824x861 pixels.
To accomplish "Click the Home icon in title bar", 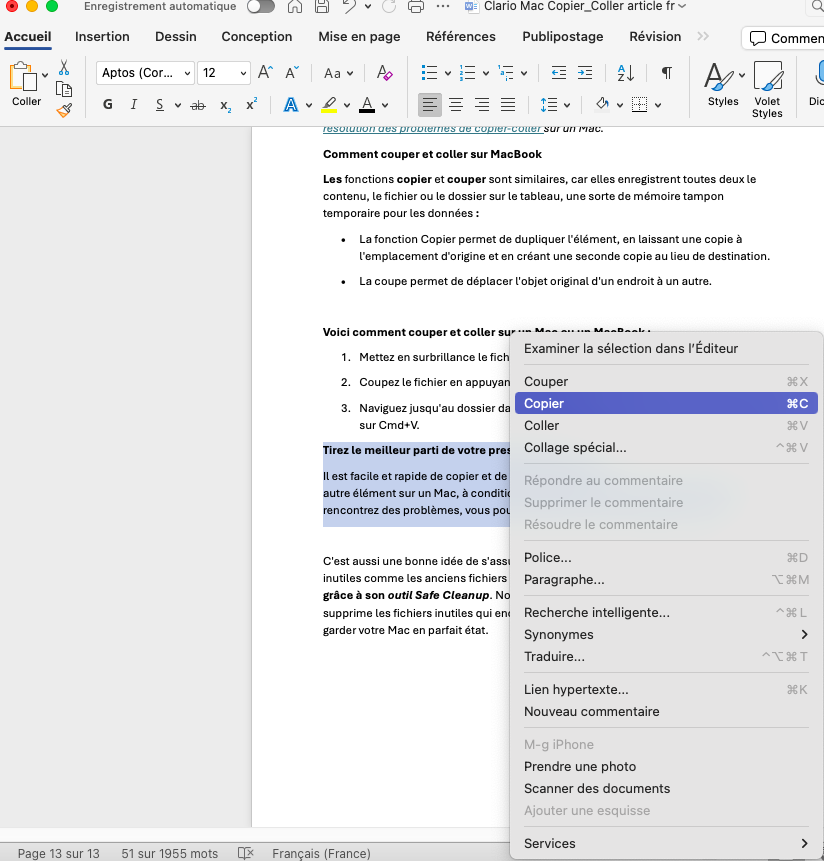I will coord(295,7).
